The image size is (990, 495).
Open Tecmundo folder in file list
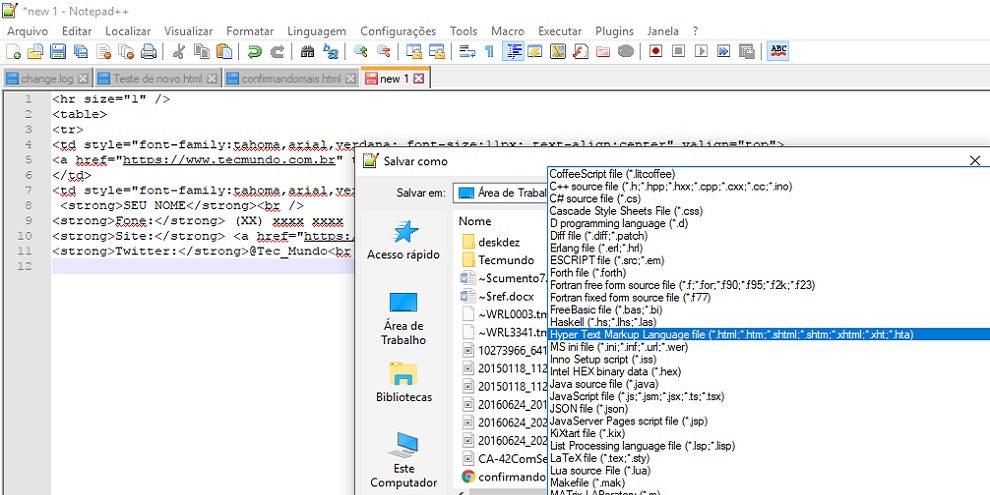(x=499, y=260)
